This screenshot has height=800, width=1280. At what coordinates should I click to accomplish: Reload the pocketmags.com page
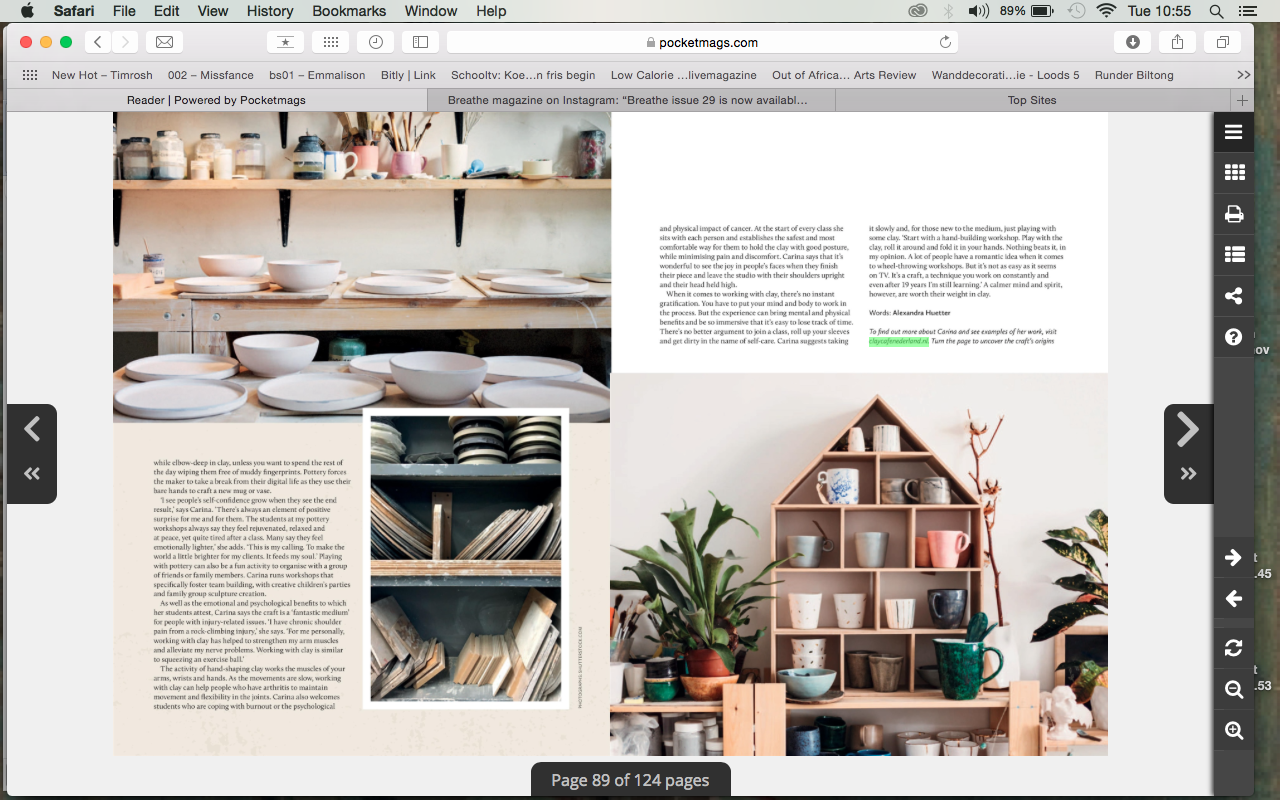click(x=945, y=42)
